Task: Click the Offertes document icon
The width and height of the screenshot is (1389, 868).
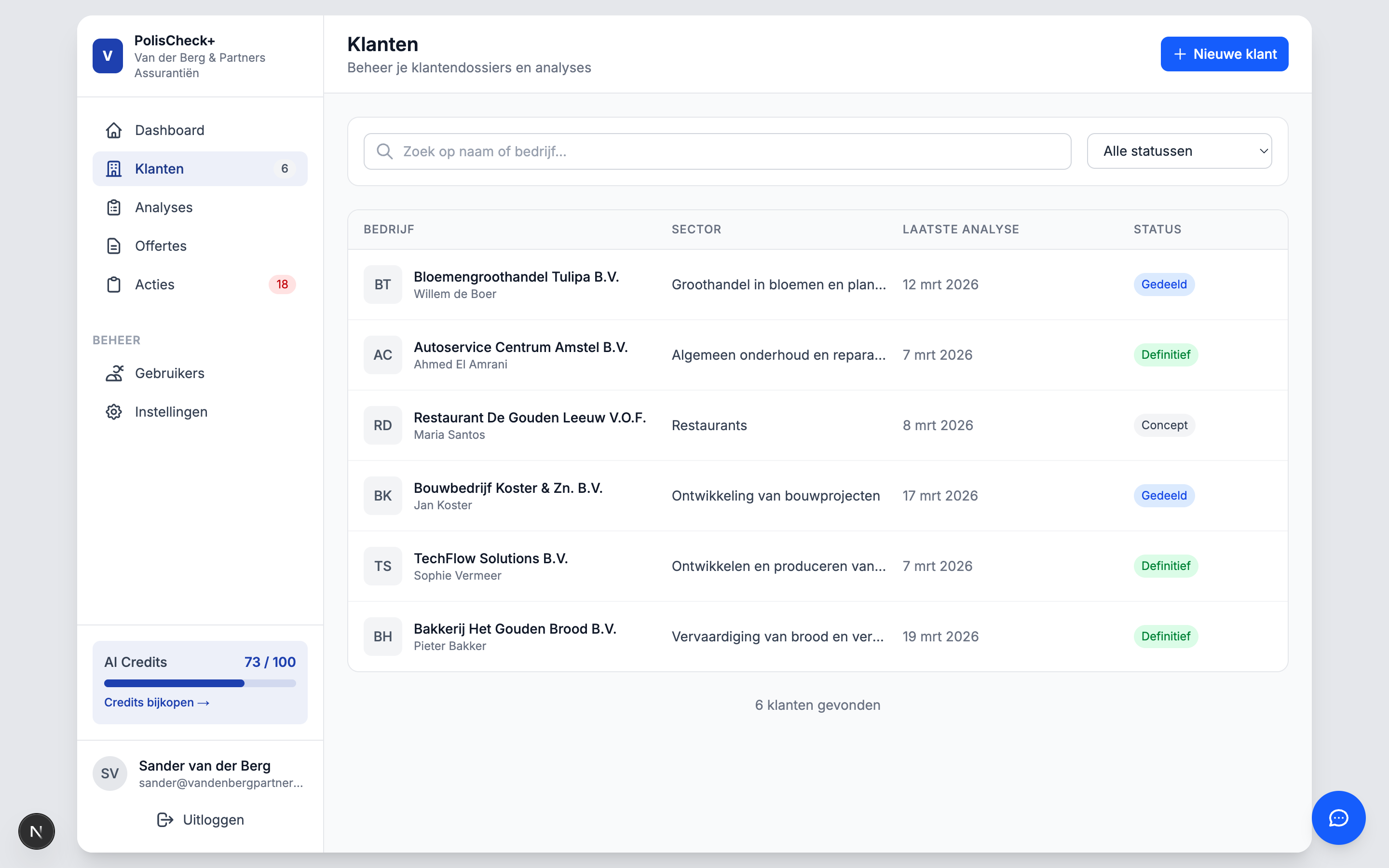Action: 114,246
